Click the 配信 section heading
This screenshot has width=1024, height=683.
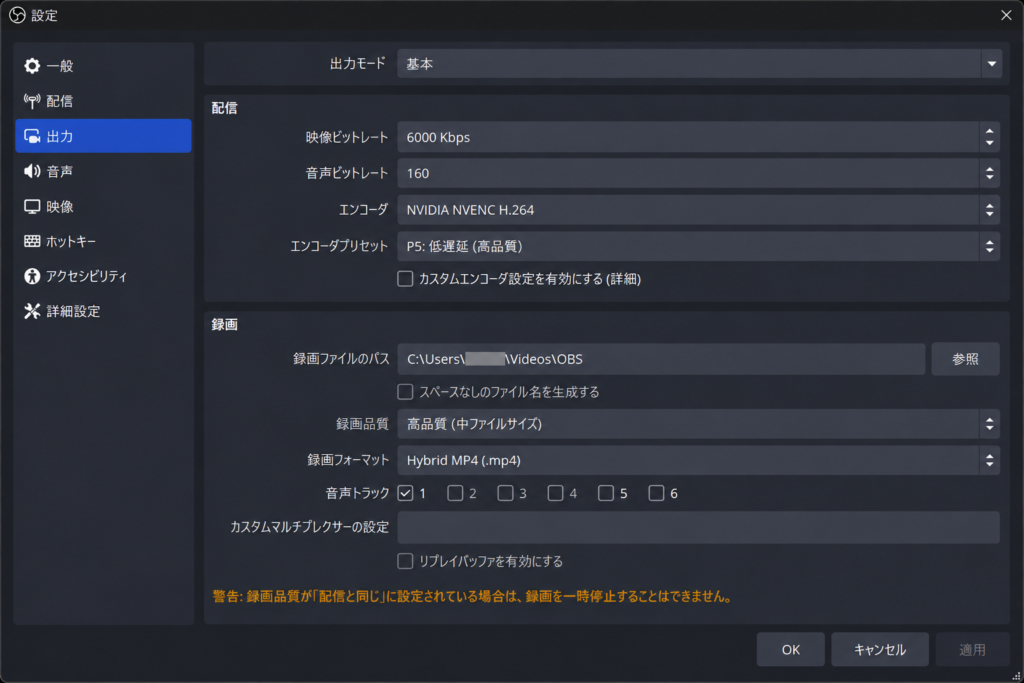coord(224,108)
